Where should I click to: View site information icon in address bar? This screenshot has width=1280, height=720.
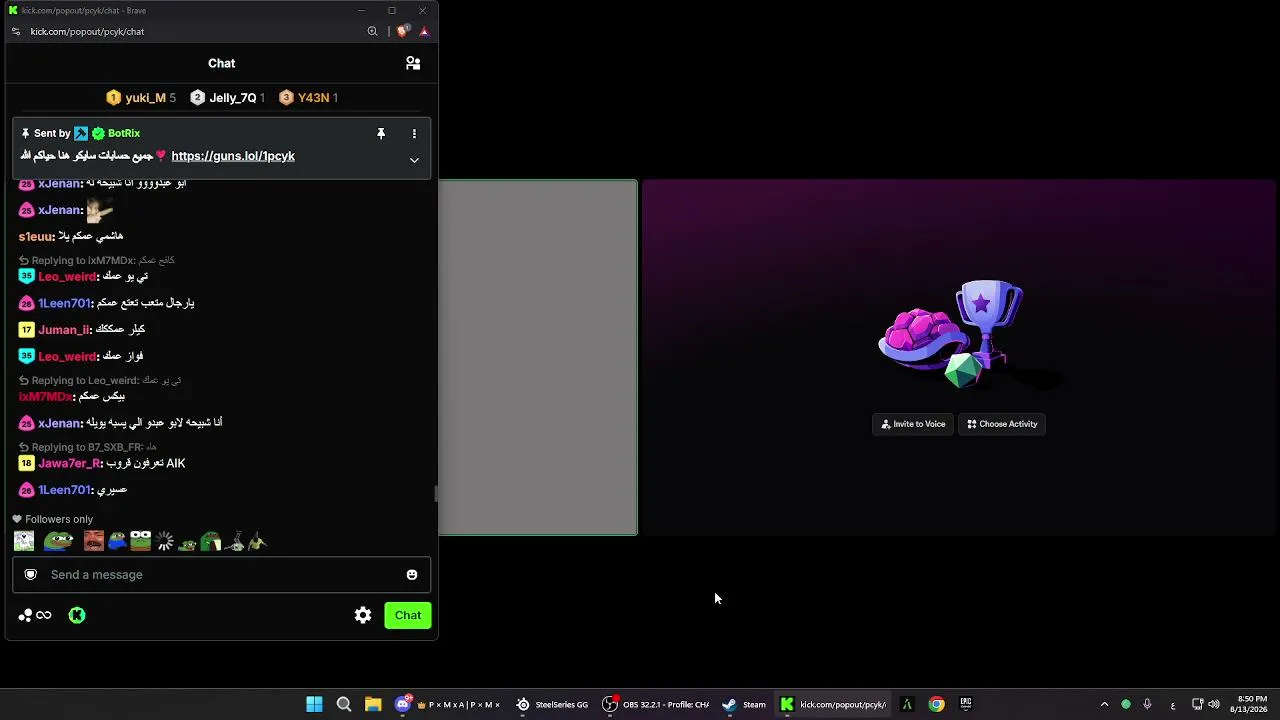coord(15,31)
